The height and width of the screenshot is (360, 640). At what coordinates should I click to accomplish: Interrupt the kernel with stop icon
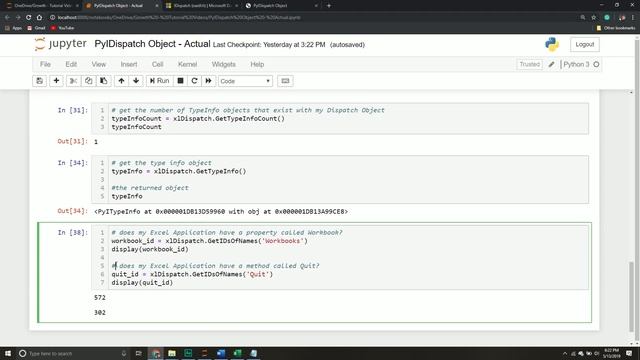(180, 81)
